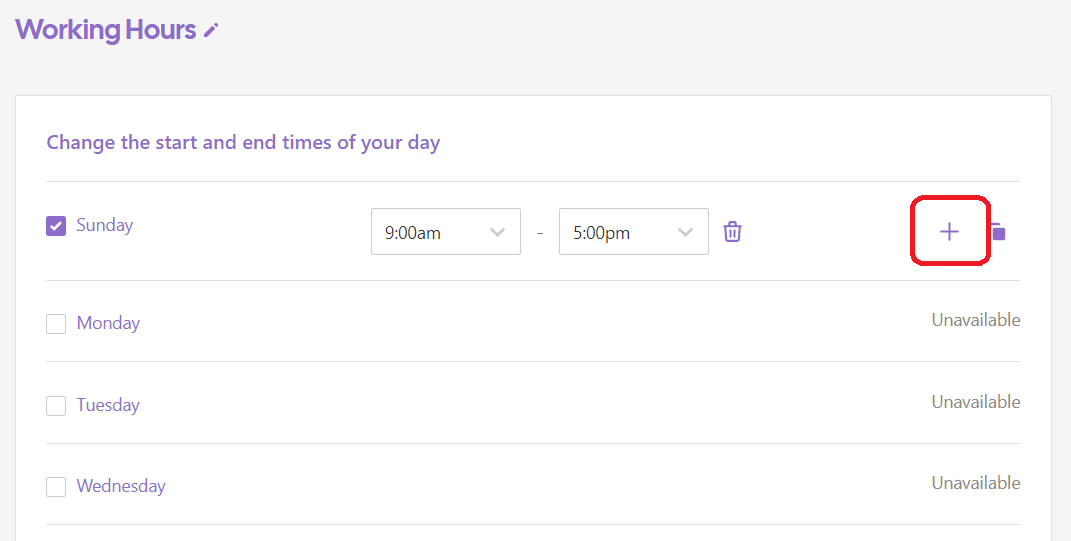Click the Sunday day label

[x=104, y=225]
